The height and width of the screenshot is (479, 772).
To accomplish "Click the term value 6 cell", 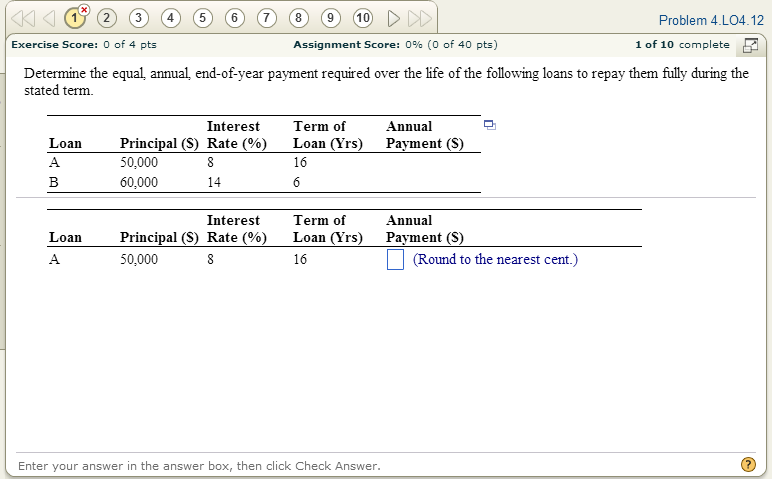I will click(x=296, y=183).
